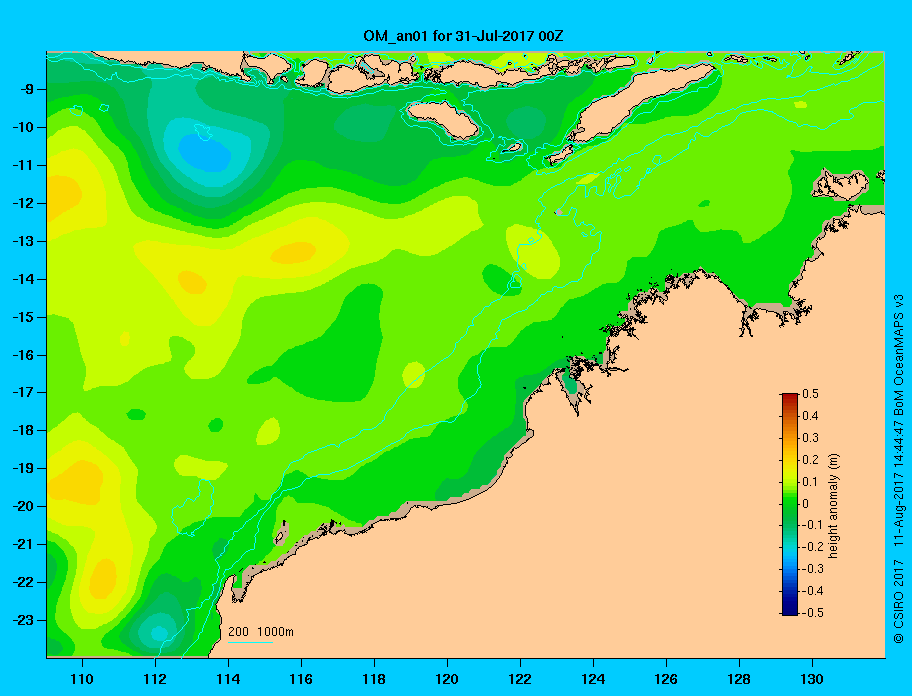Click latitude label '-22' on the left axis
Viewport: 912px width, 696px height.
pyautogui.click(x=23, y=582)
